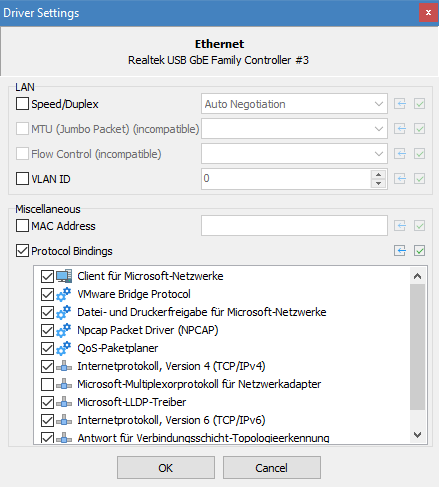Screen dimensions: 439x487
Task: Click the green apply checkmark for Protocol Bindings
Action: [419, 251]
